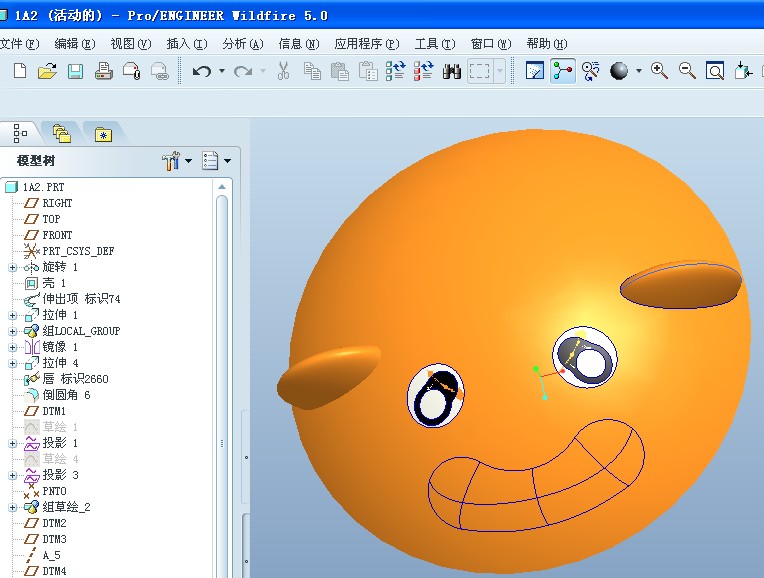Open the 工具(T) menu
The height and width of the screenshot is (578, 764).
[435, 44]
